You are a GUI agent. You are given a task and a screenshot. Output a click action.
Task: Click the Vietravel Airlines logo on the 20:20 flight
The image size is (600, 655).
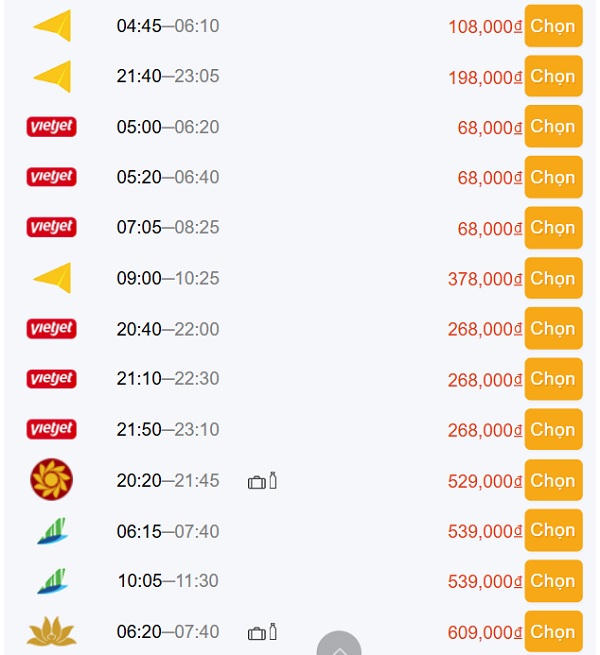(x=51, y=480)
